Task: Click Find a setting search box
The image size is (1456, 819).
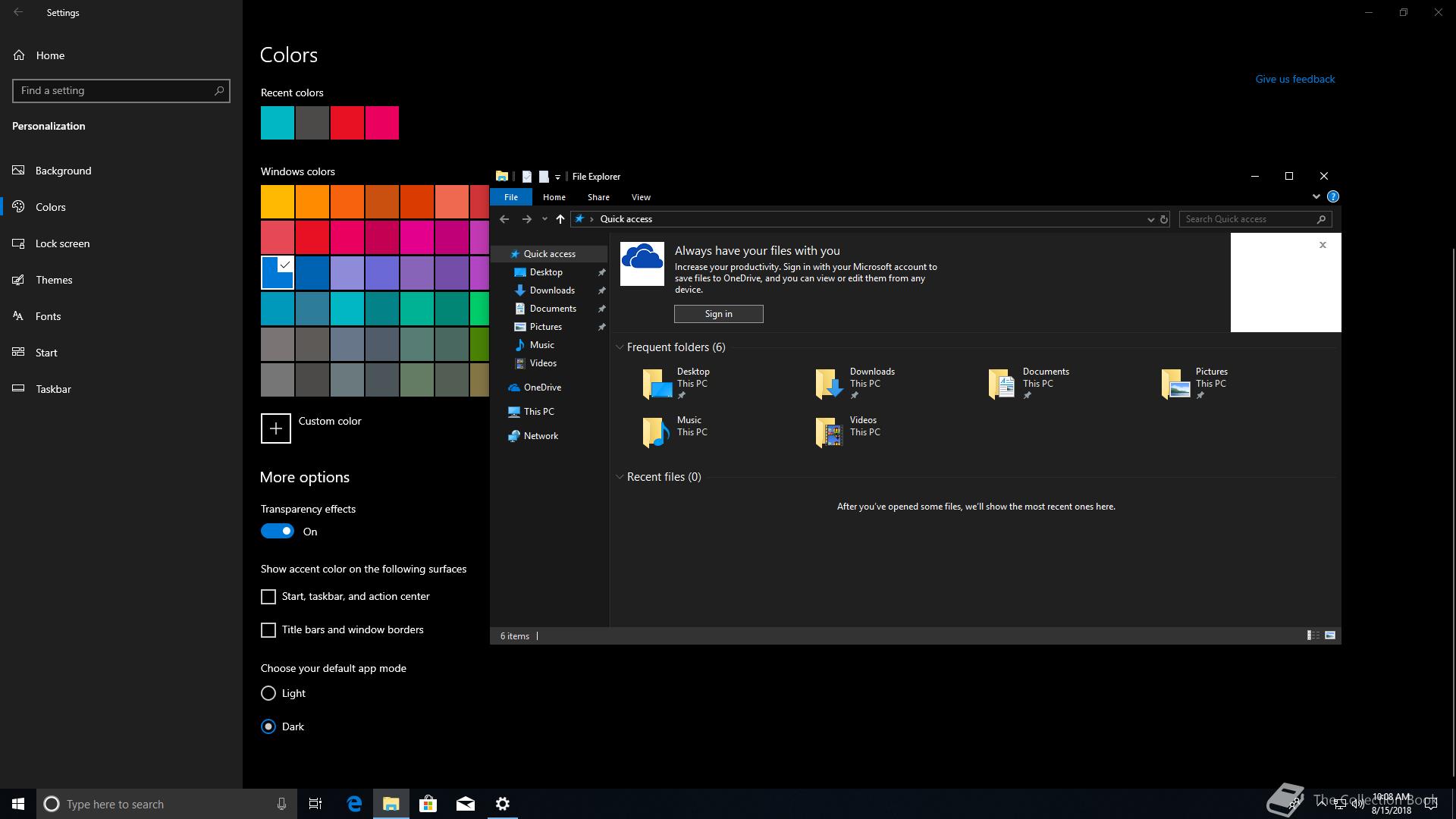Action: pos(121,91)
